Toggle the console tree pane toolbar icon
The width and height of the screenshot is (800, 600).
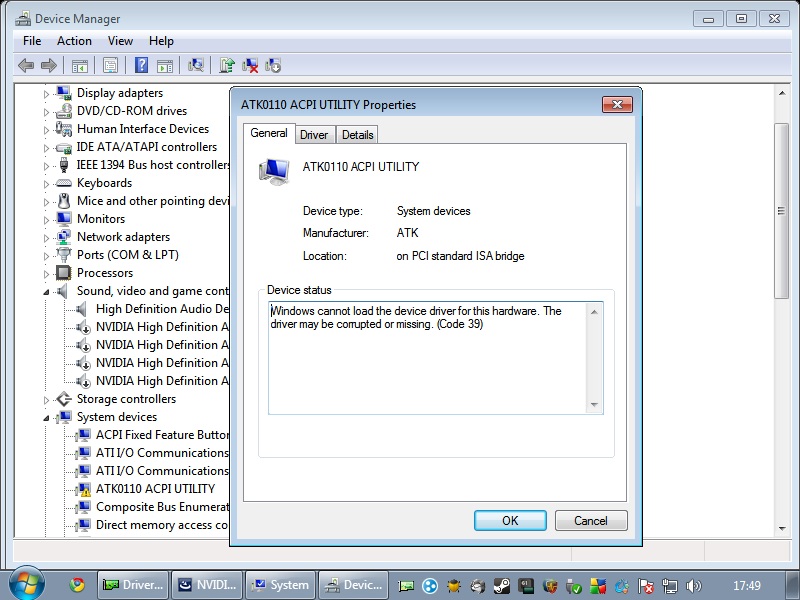pos(80,65)
